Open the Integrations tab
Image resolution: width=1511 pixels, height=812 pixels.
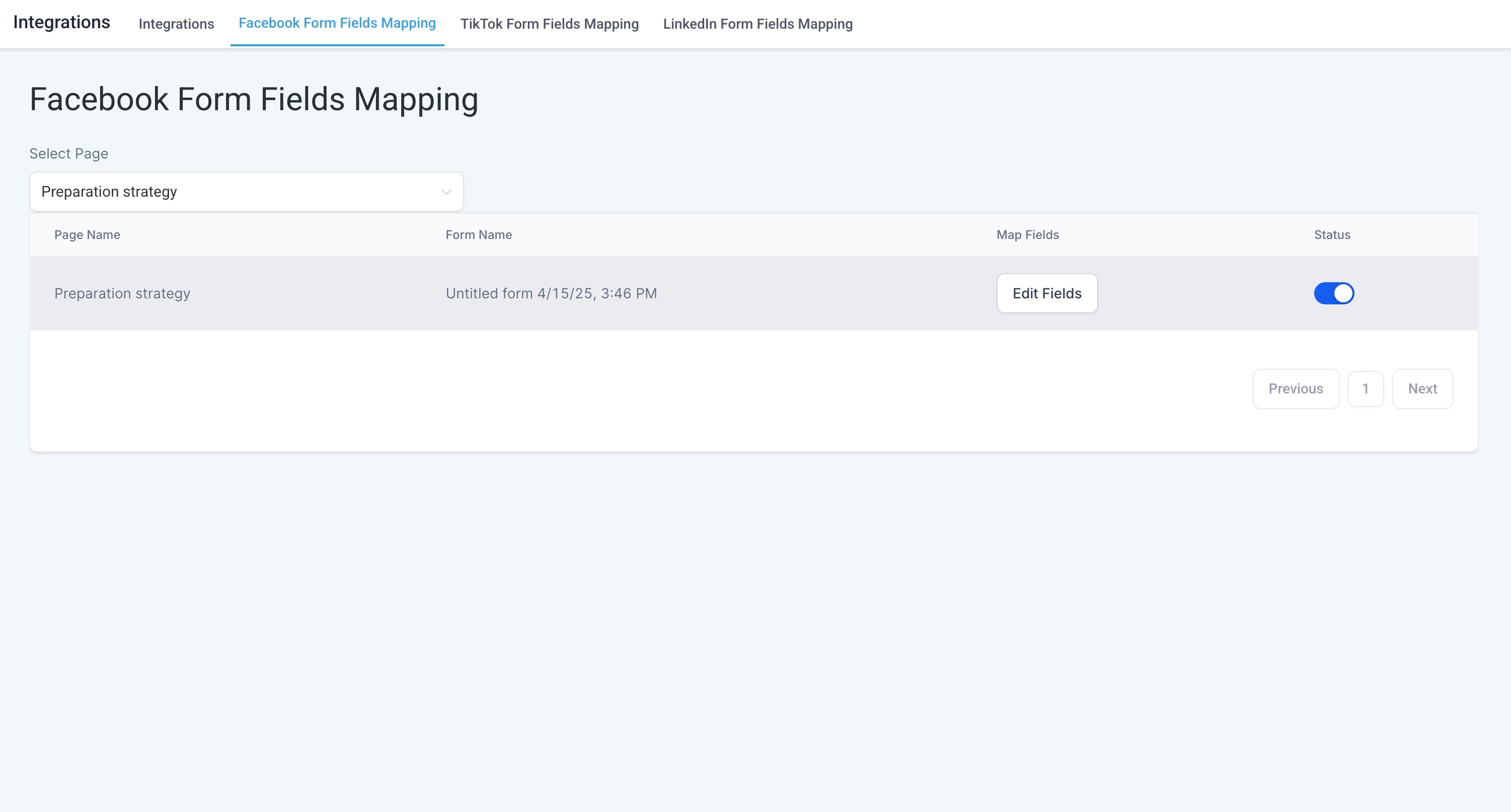click(x=176, y=24)
